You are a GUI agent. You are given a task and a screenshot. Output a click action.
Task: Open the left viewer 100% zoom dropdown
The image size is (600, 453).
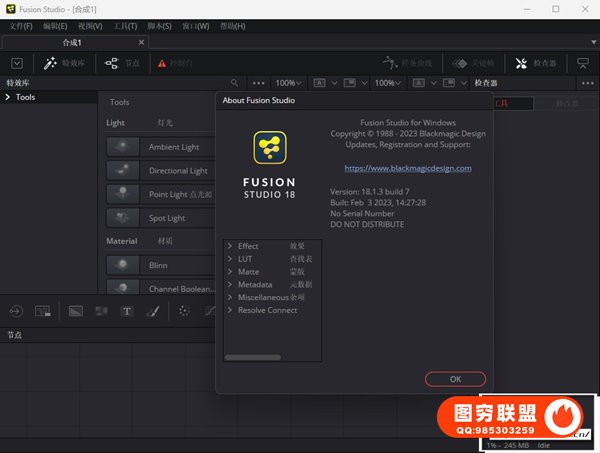click(x=288, y=83)
